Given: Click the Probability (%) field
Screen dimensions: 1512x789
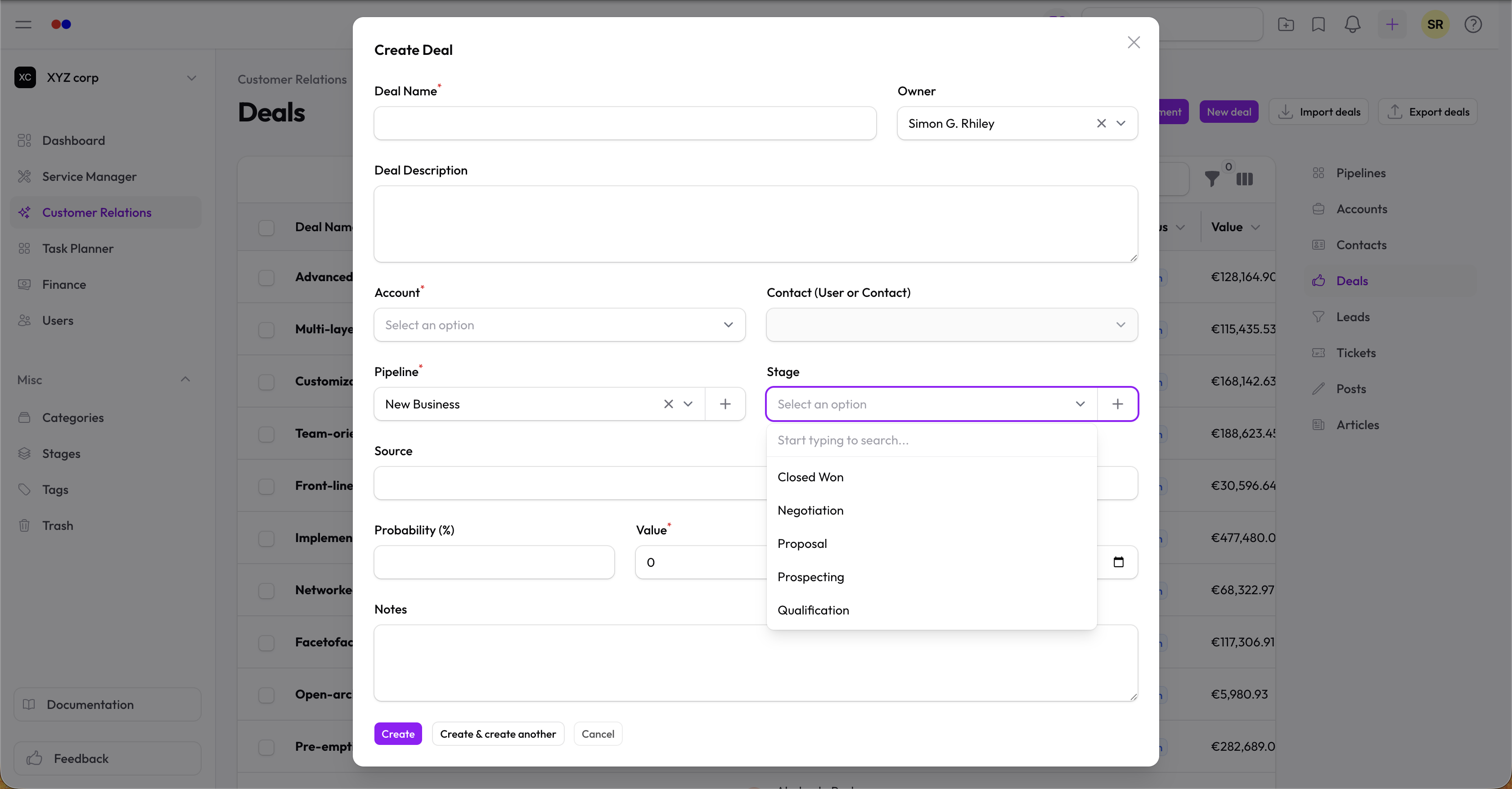Looking at the screenshot, I should [494, 563].
